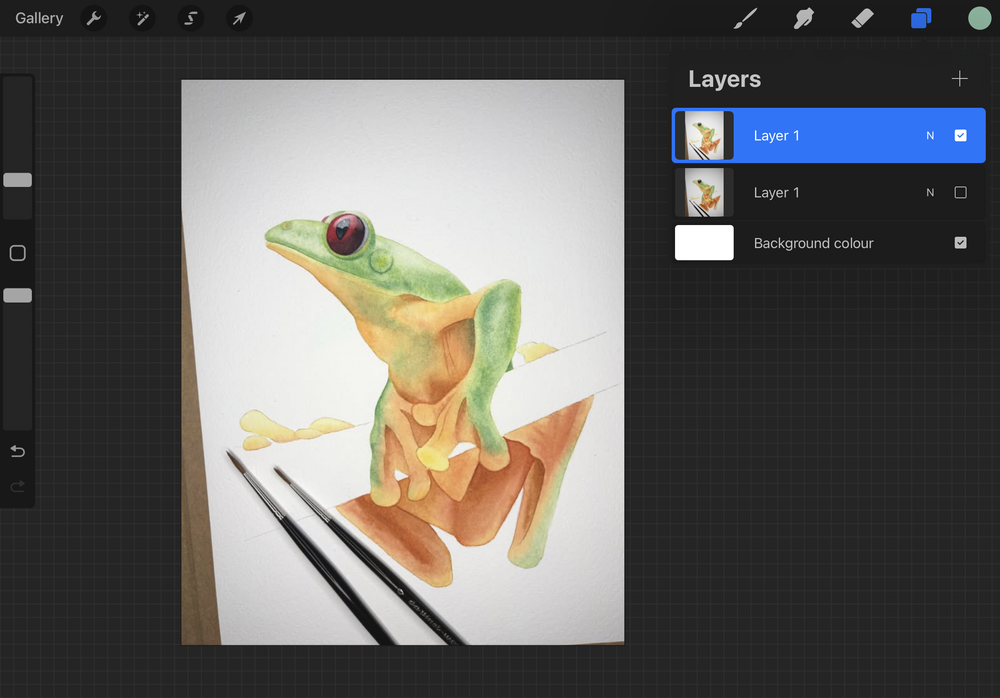Open the Adjustments magic wand menu
1000x698 pixels.
(142, 18)
